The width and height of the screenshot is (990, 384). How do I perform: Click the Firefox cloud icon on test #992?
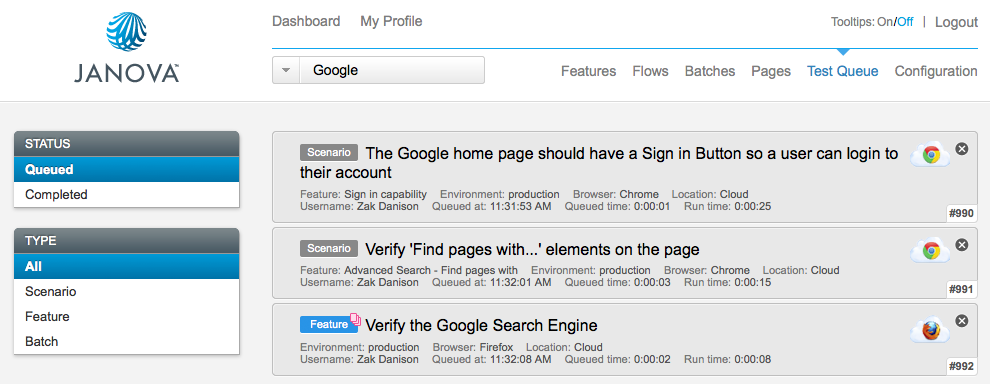coord(930,330)
